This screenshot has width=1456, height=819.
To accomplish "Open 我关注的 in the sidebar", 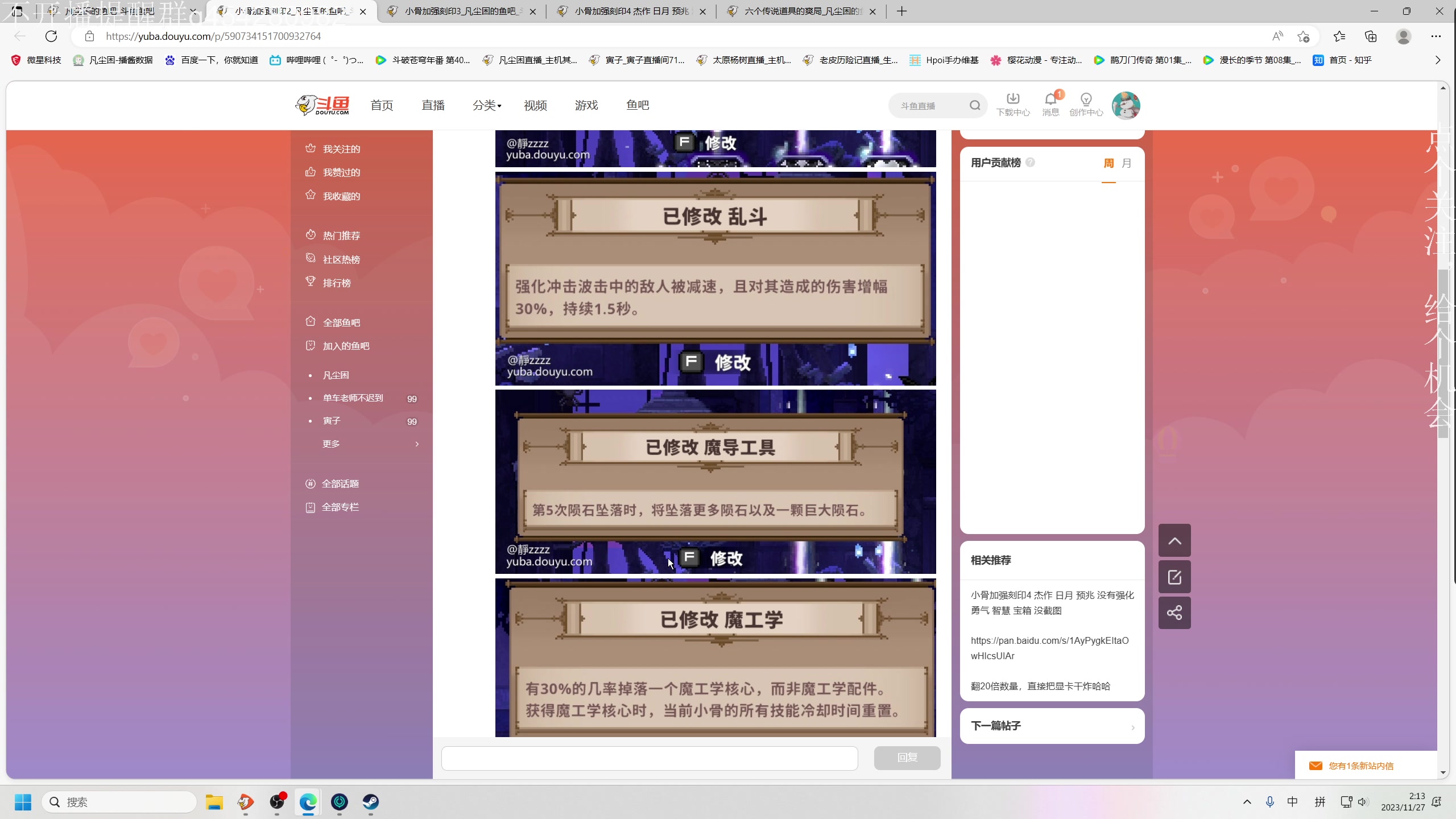I will tap(341, 149).
